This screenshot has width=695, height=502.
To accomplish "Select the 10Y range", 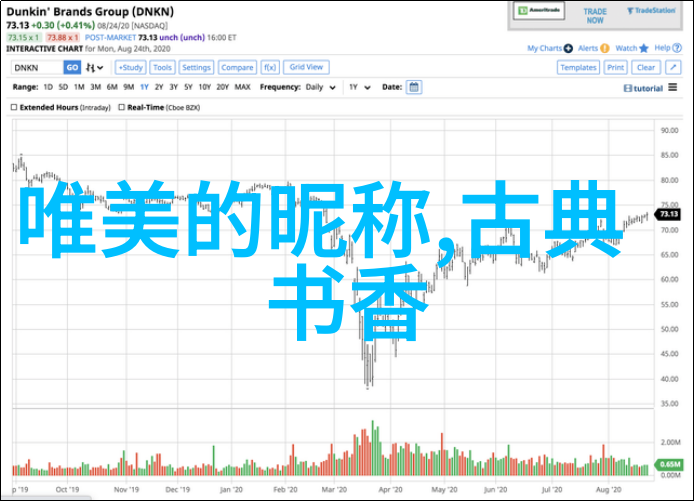I will point(205,87).
